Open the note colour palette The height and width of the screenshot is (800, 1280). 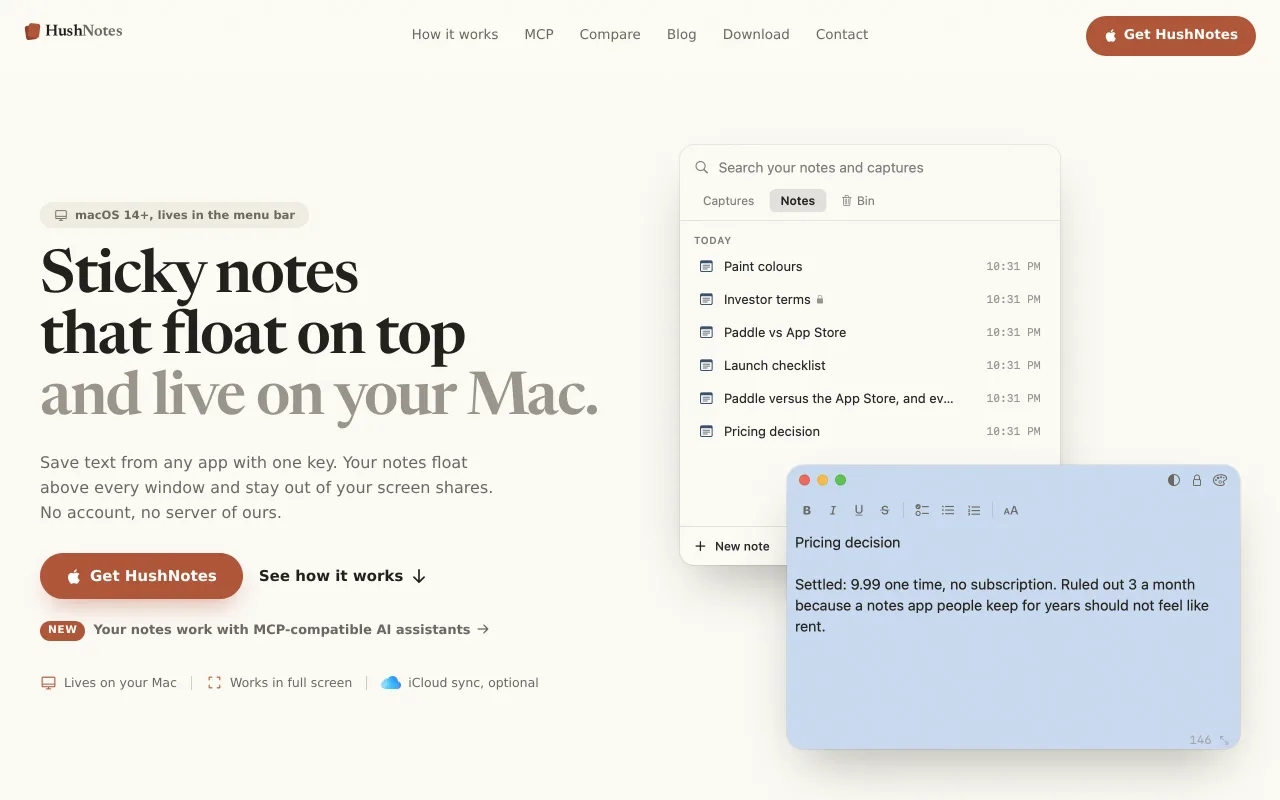click(x=1220, y=480)
